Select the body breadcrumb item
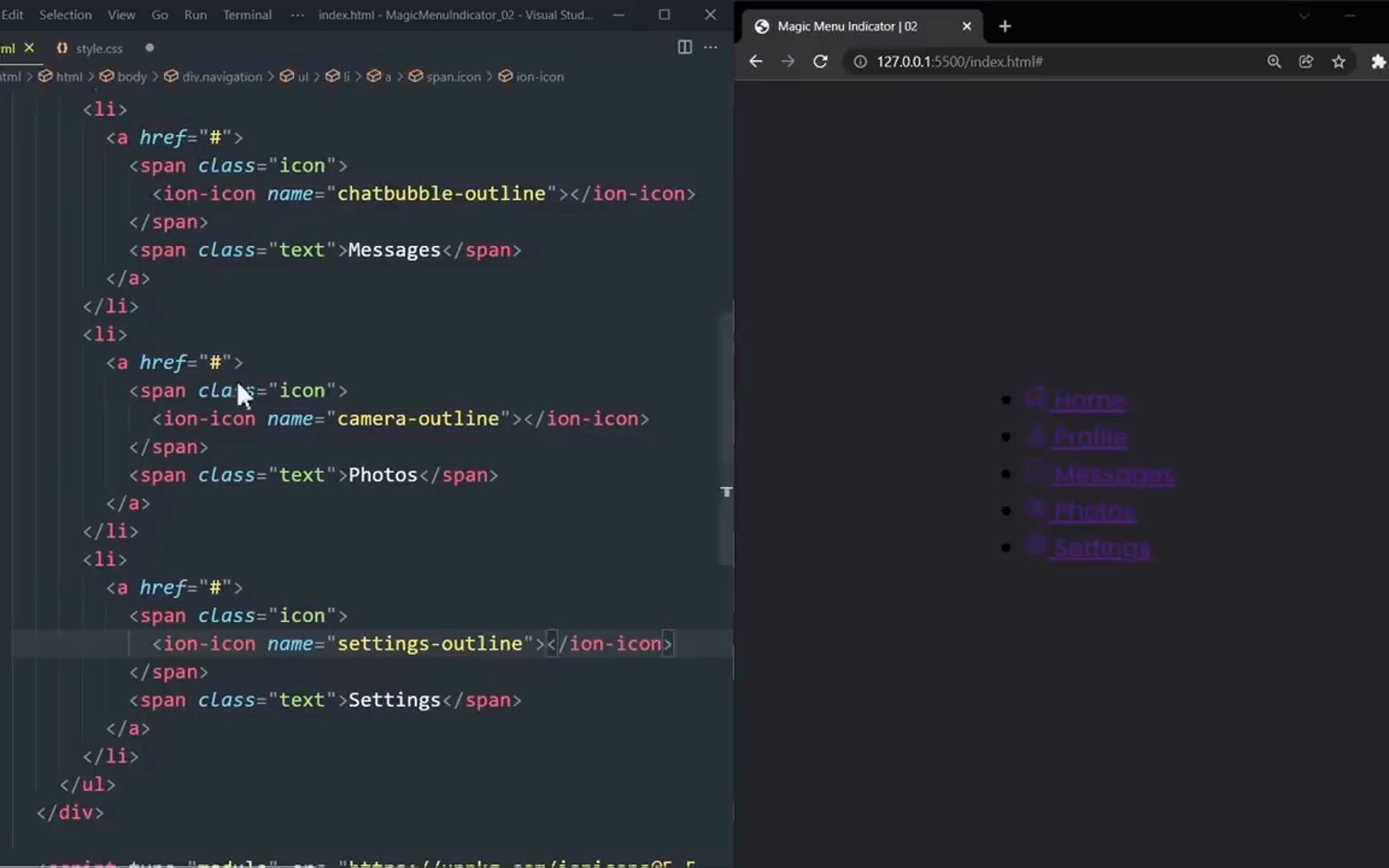This screenshot has width=1389, height=868. pos(124,76)
